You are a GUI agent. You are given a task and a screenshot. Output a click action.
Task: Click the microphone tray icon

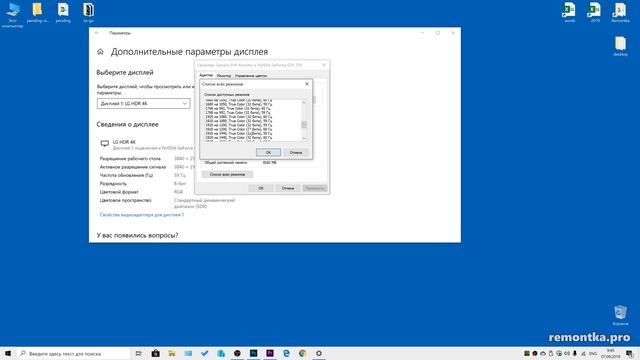(x=575, y=353)
